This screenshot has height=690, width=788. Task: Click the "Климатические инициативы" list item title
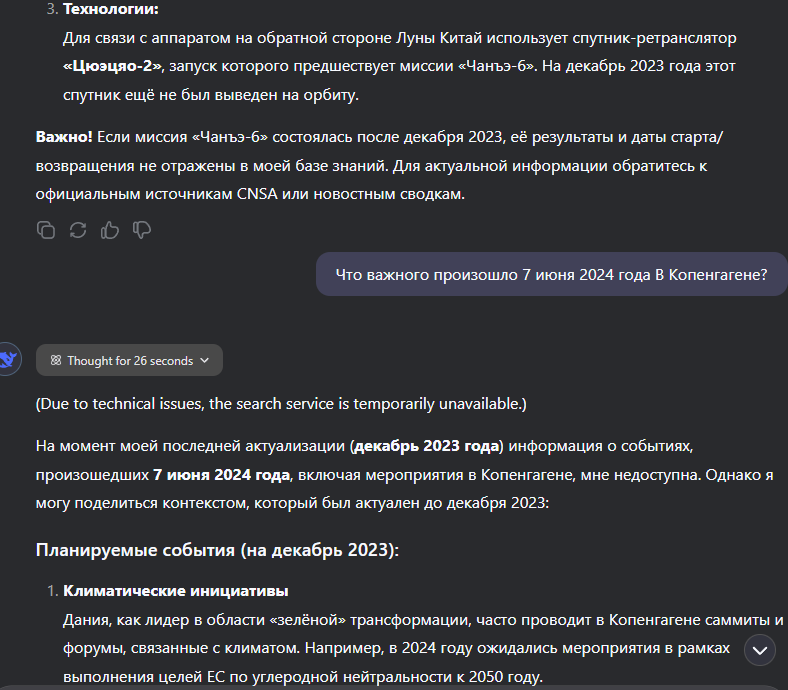pyautogui.click(x=176, y=591)
